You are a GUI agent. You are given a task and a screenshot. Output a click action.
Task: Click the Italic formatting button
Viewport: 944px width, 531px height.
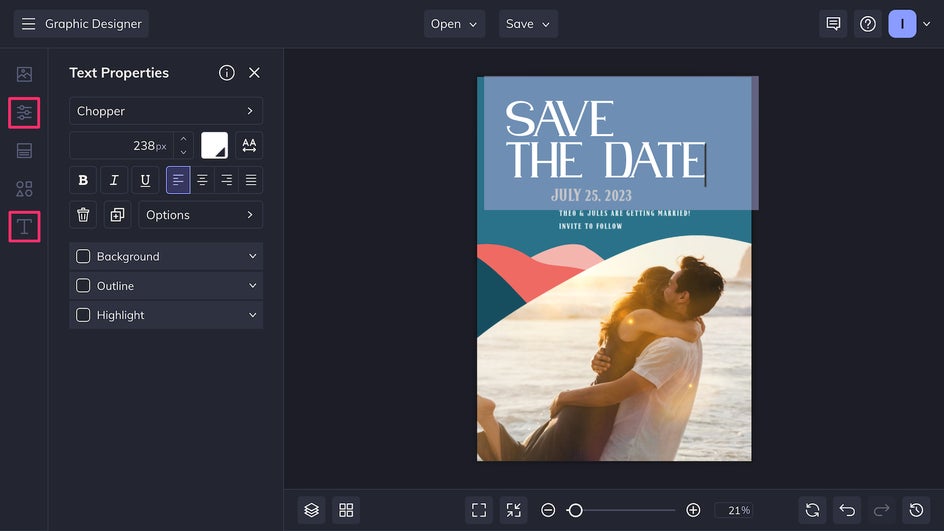click(x=114, y=180)
